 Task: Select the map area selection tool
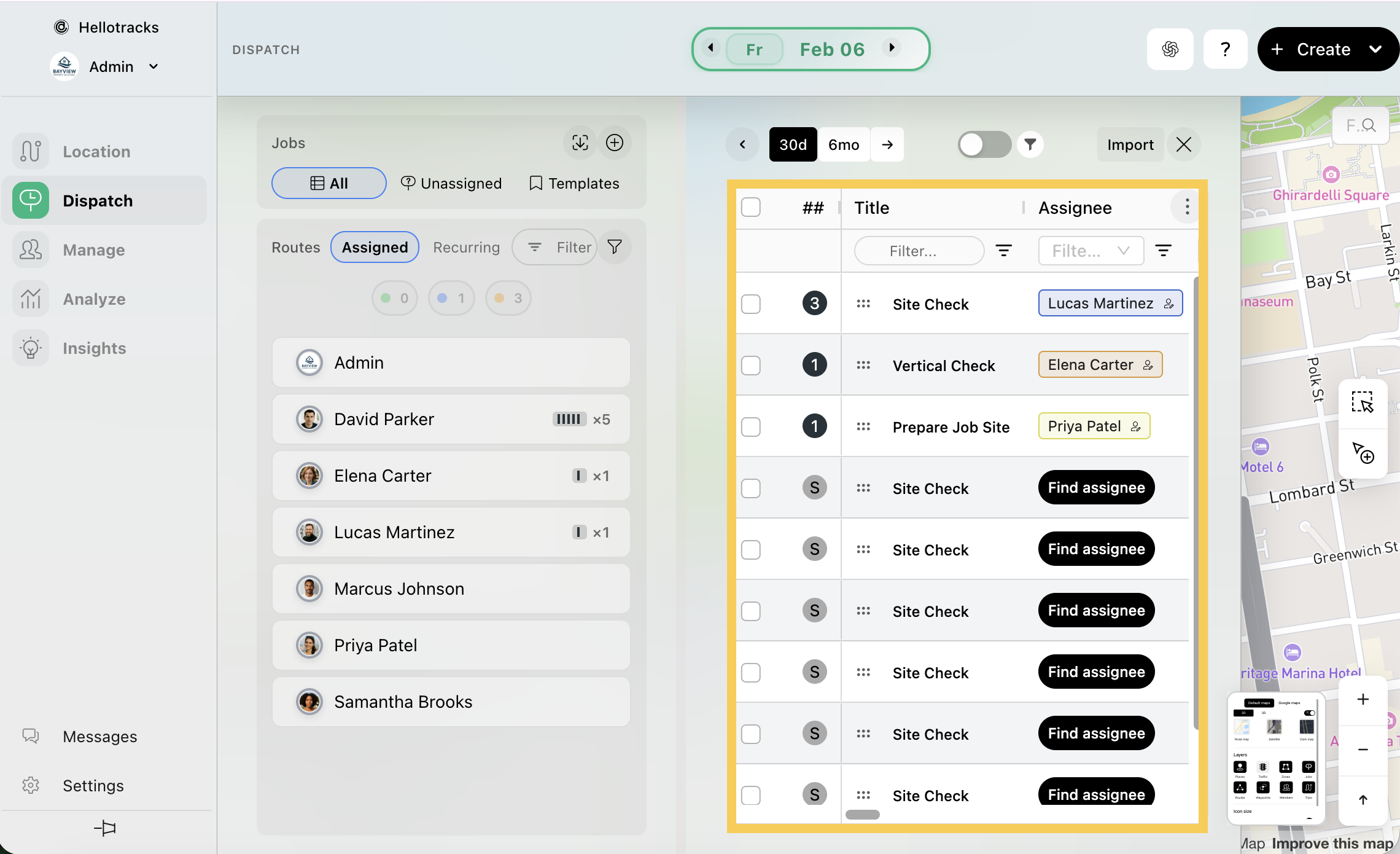(1362, 403)
